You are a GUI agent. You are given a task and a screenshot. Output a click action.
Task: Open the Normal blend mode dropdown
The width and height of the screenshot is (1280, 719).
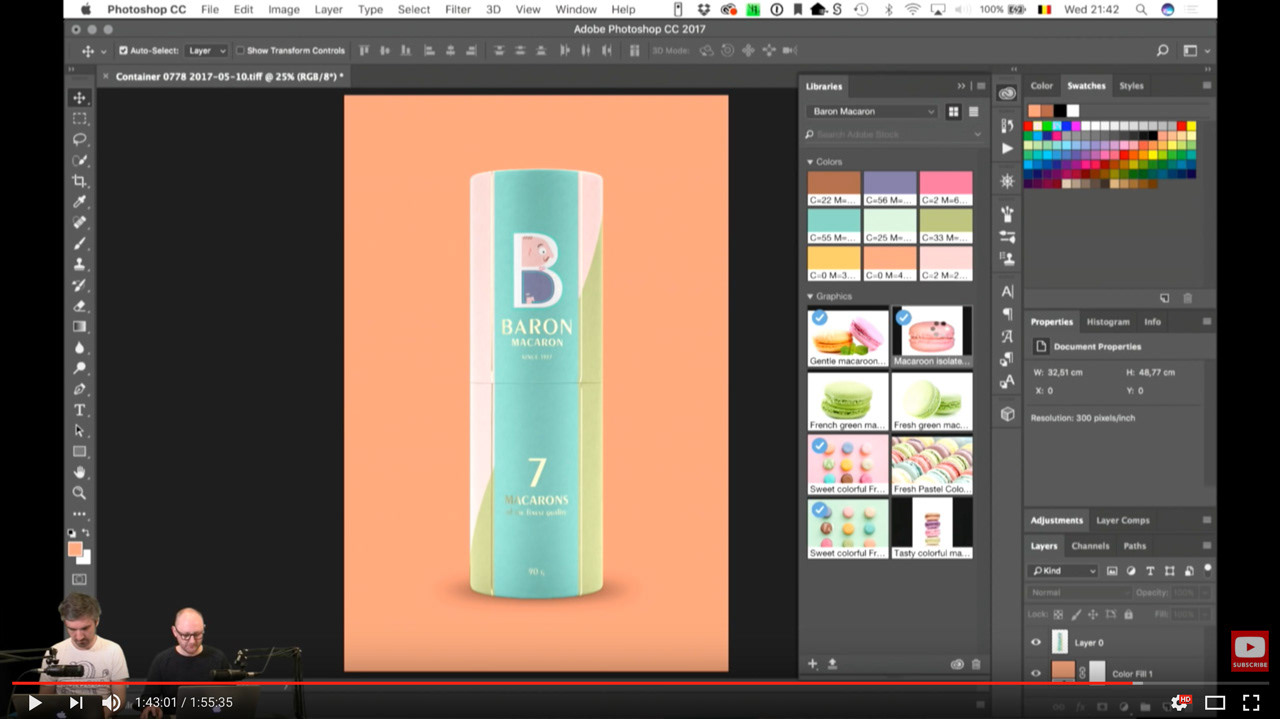[1078, 592]
